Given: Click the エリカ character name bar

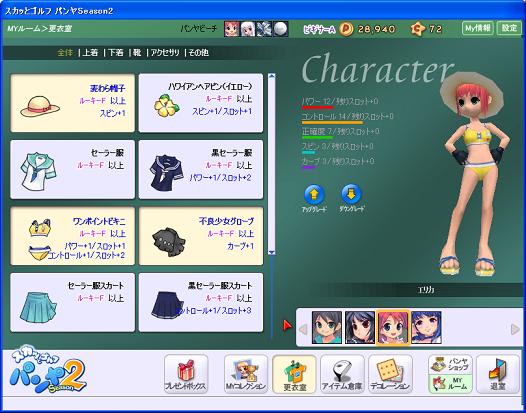Looking at the screenshot, I should [426, 290].
